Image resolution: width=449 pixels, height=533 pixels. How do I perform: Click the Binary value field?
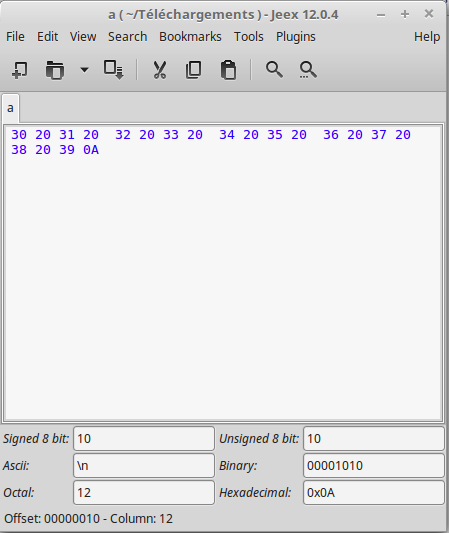(374, 465)
